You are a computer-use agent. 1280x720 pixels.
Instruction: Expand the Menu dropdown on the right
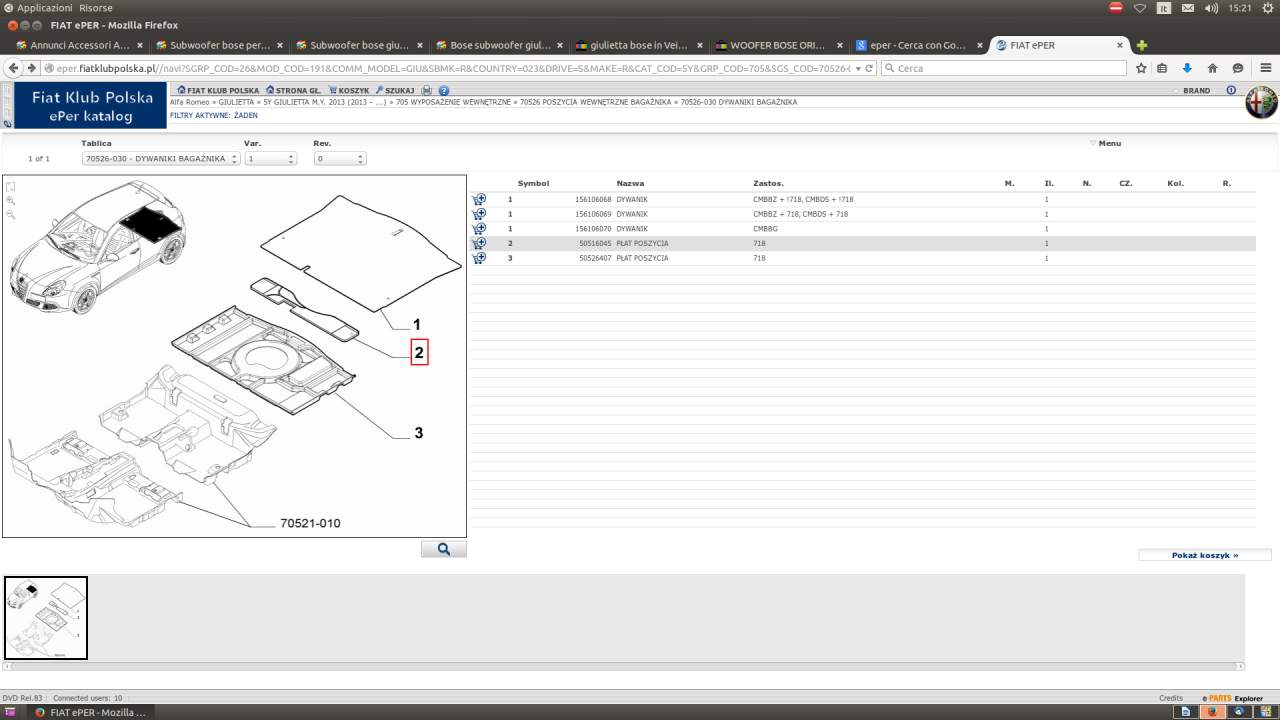pos(1106,143)
